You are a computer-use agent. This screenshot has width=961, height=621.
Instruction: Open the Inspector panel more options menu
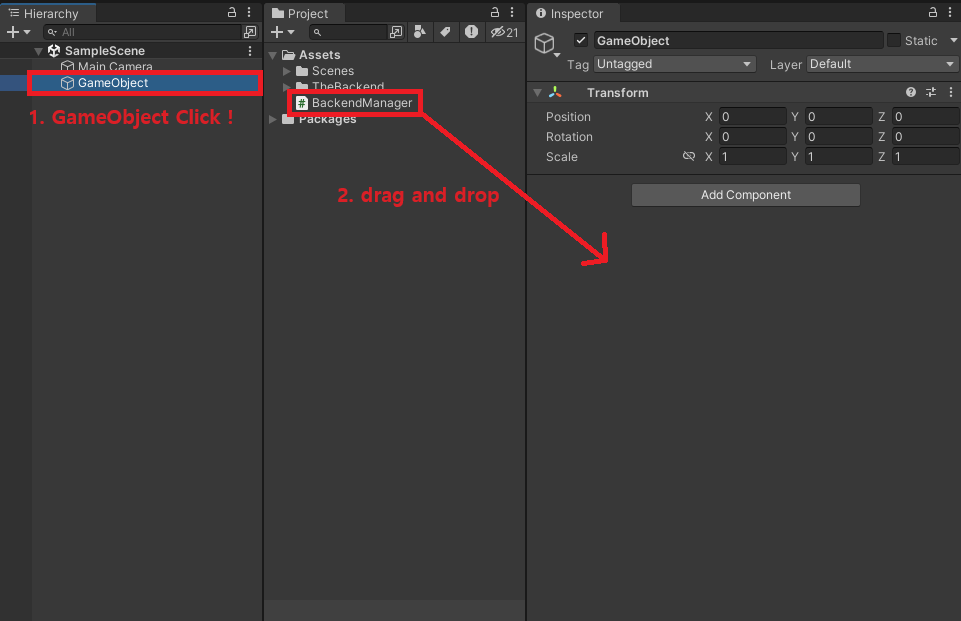[x=950, y=12]
